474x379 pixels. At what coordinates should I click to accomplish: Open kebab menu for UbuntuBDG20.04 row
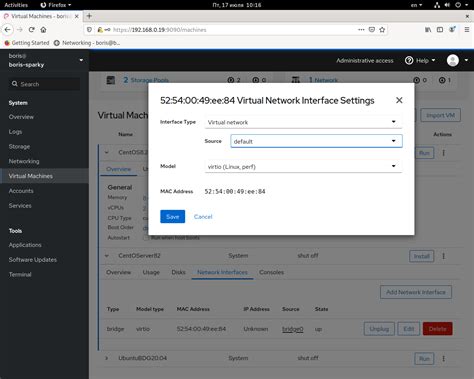(x=443, y=358)
